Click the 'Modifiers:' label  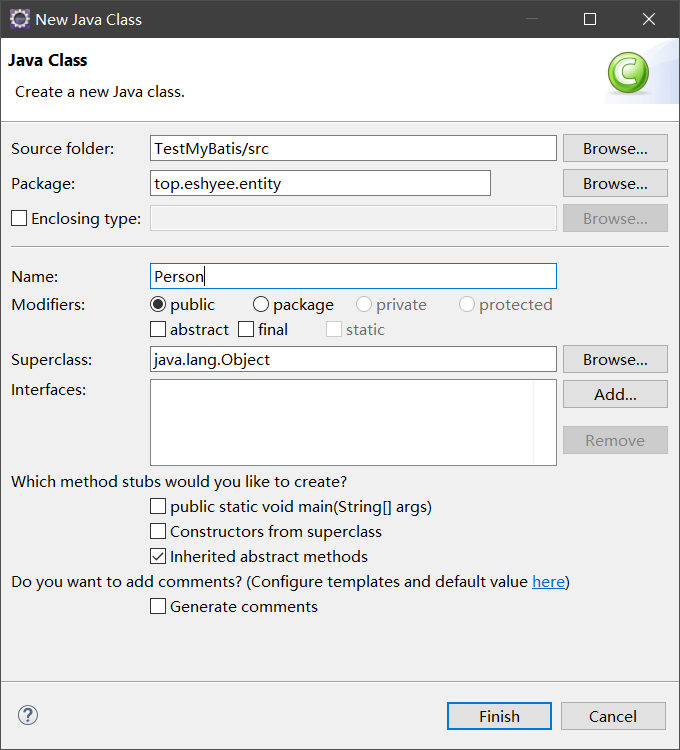48,304
